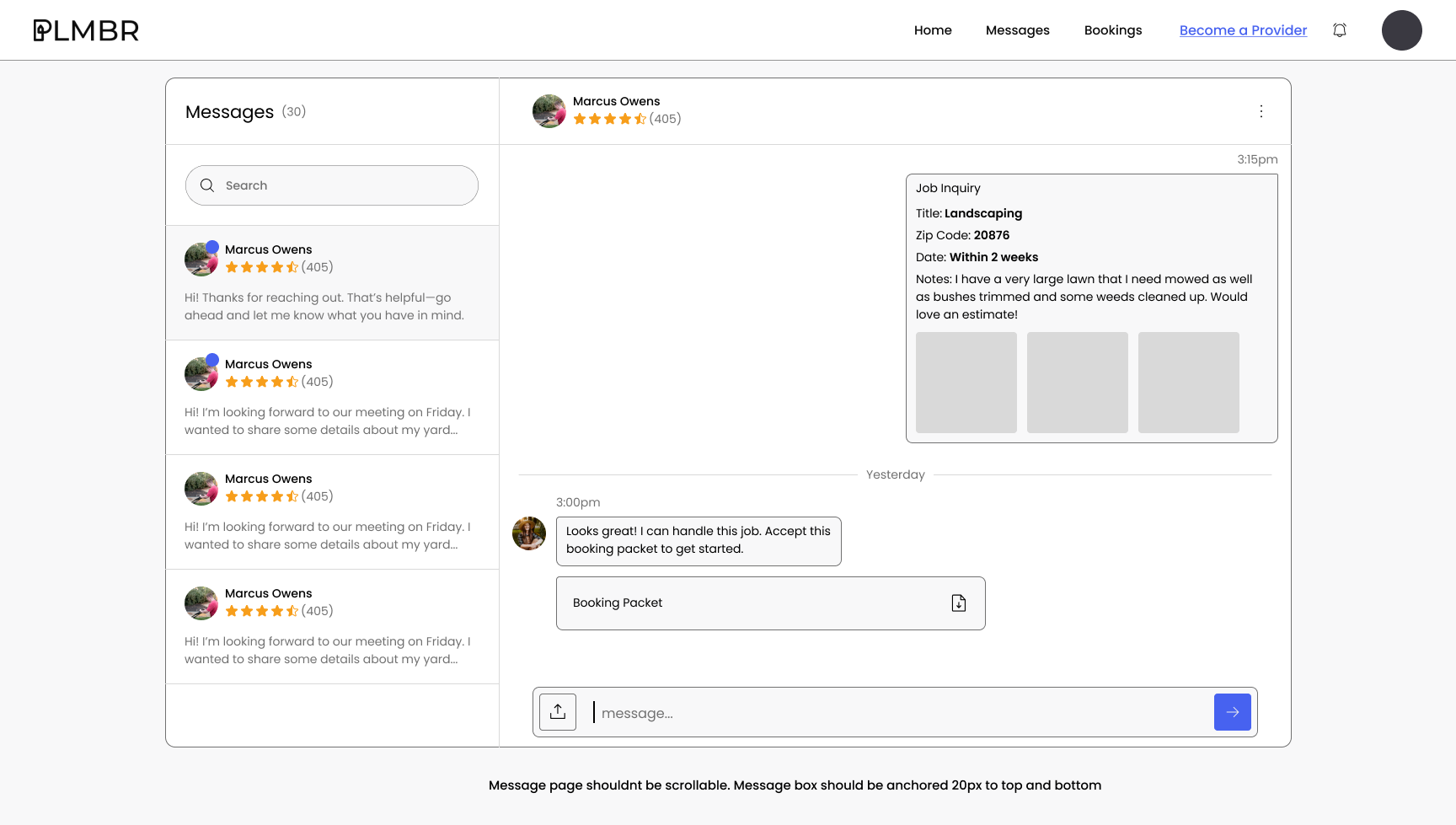Open third job inquiry image thumbnail

pos(1188,383)
